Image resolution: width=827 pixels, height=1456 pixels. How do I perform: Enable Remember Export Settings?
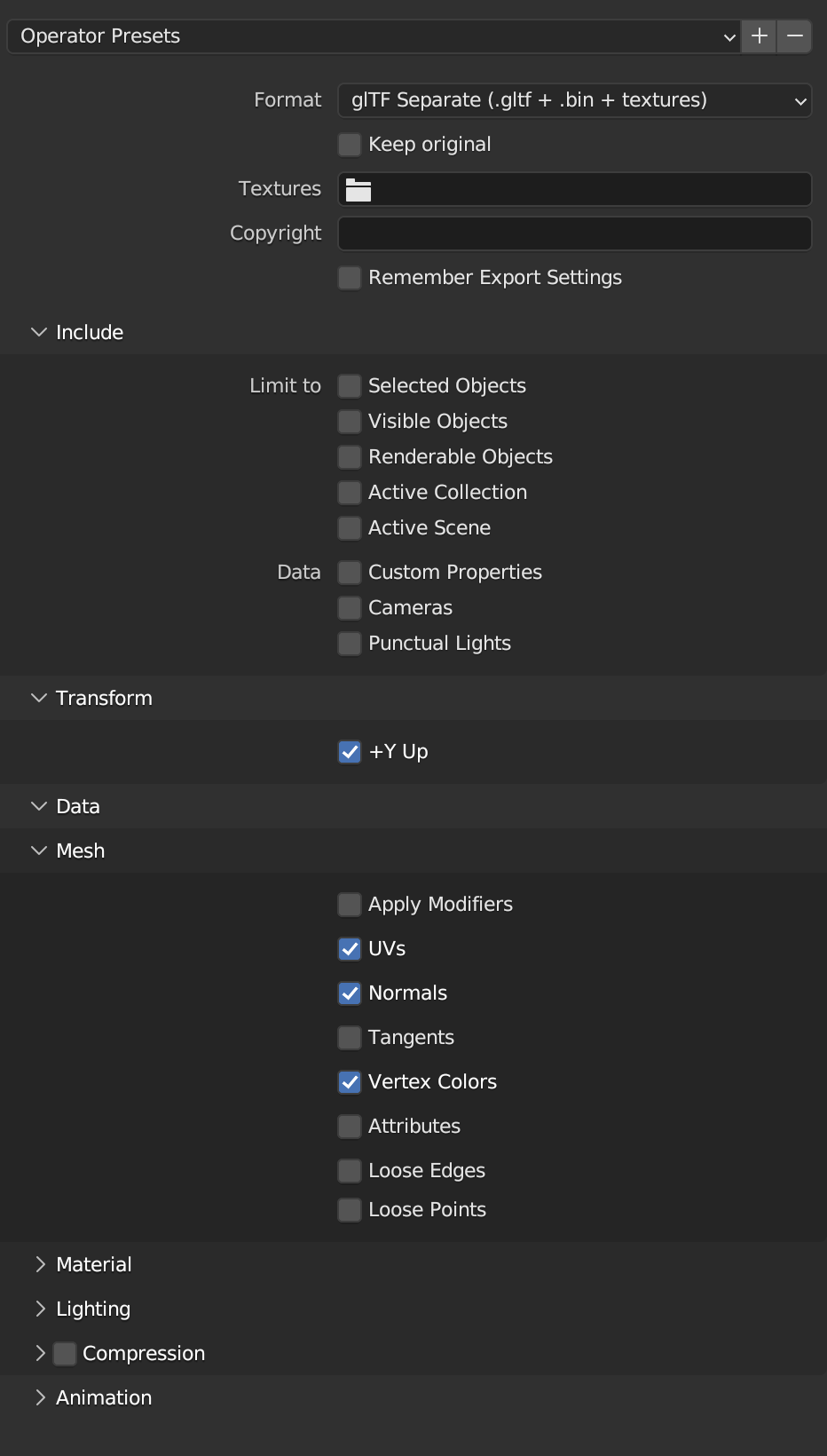[x=349, y=278]
